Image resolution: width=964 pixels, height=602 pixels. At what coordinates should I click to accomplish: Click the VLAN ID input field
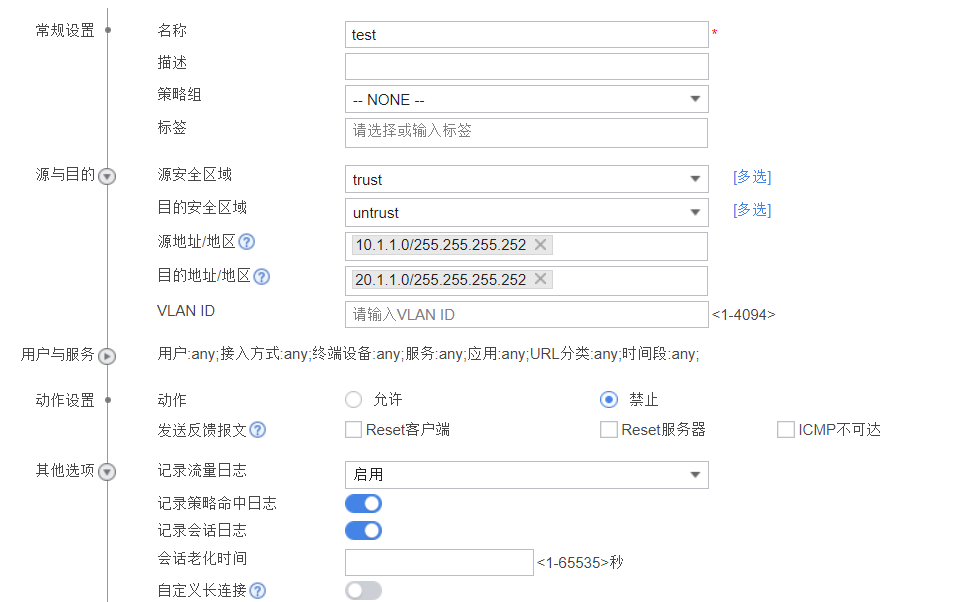pyautogui.click(x=527, y=314)
